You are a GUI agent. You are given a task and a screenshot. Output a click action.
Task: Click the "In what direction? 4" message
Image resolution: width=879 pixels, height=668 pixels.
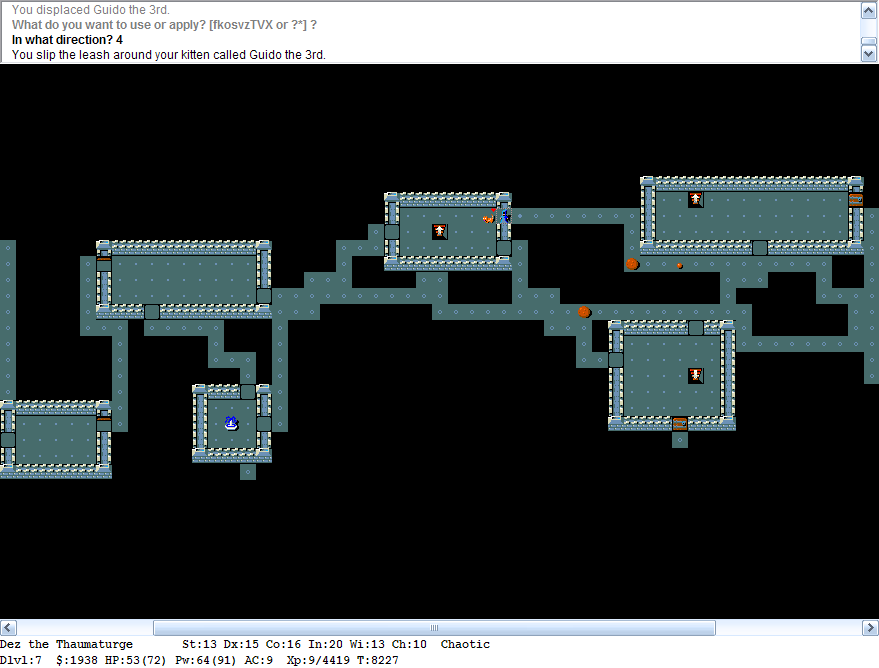67,40
